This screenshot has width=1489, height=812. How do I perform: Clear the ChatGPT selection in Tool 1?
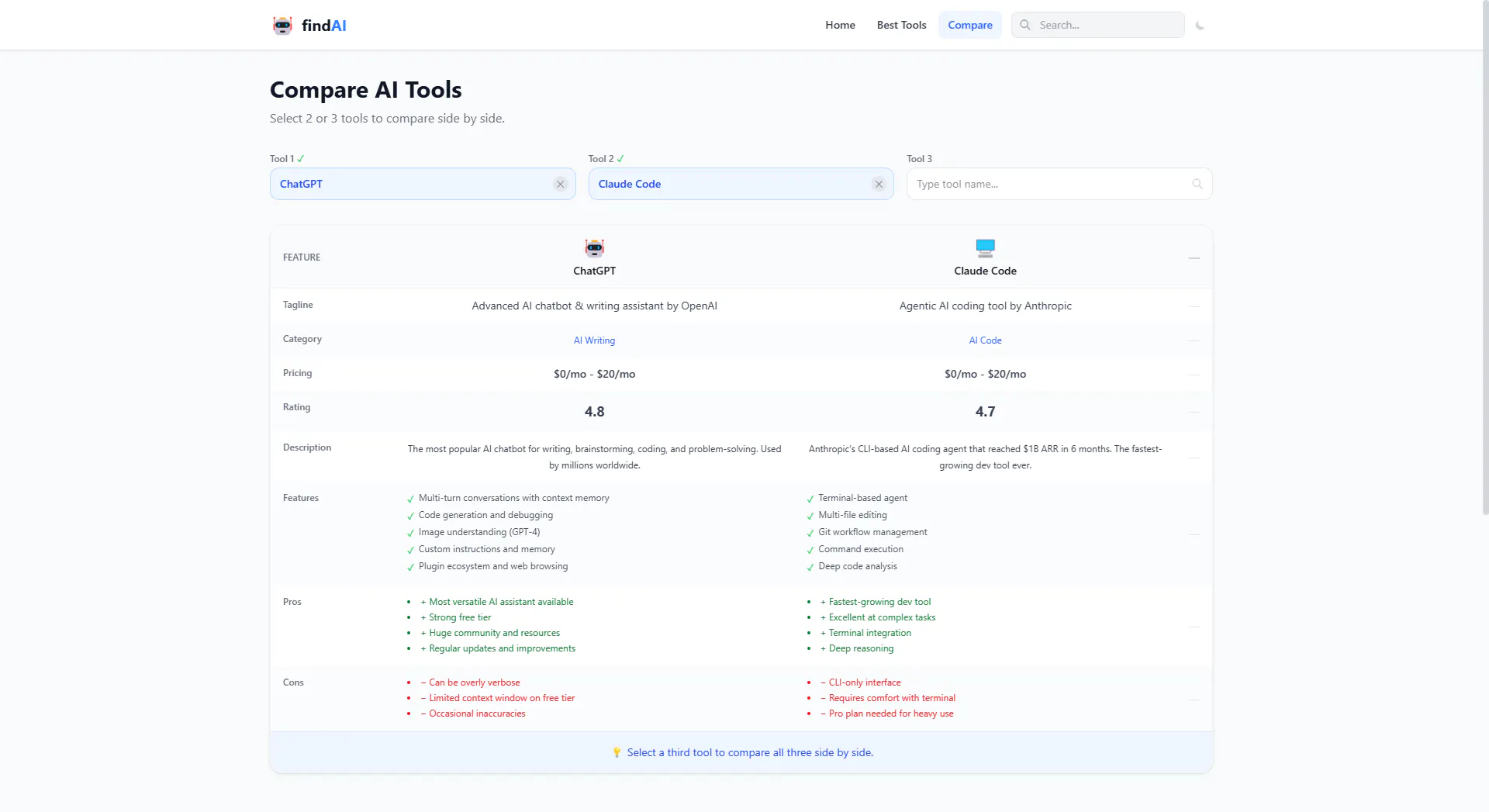coord(560,185)
